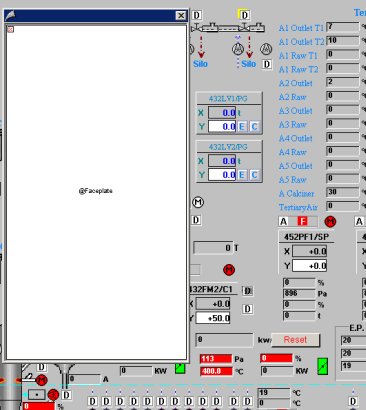366x410 pixels.
Task: Click the E.P. value showing 19
Action: click(353, 366)
